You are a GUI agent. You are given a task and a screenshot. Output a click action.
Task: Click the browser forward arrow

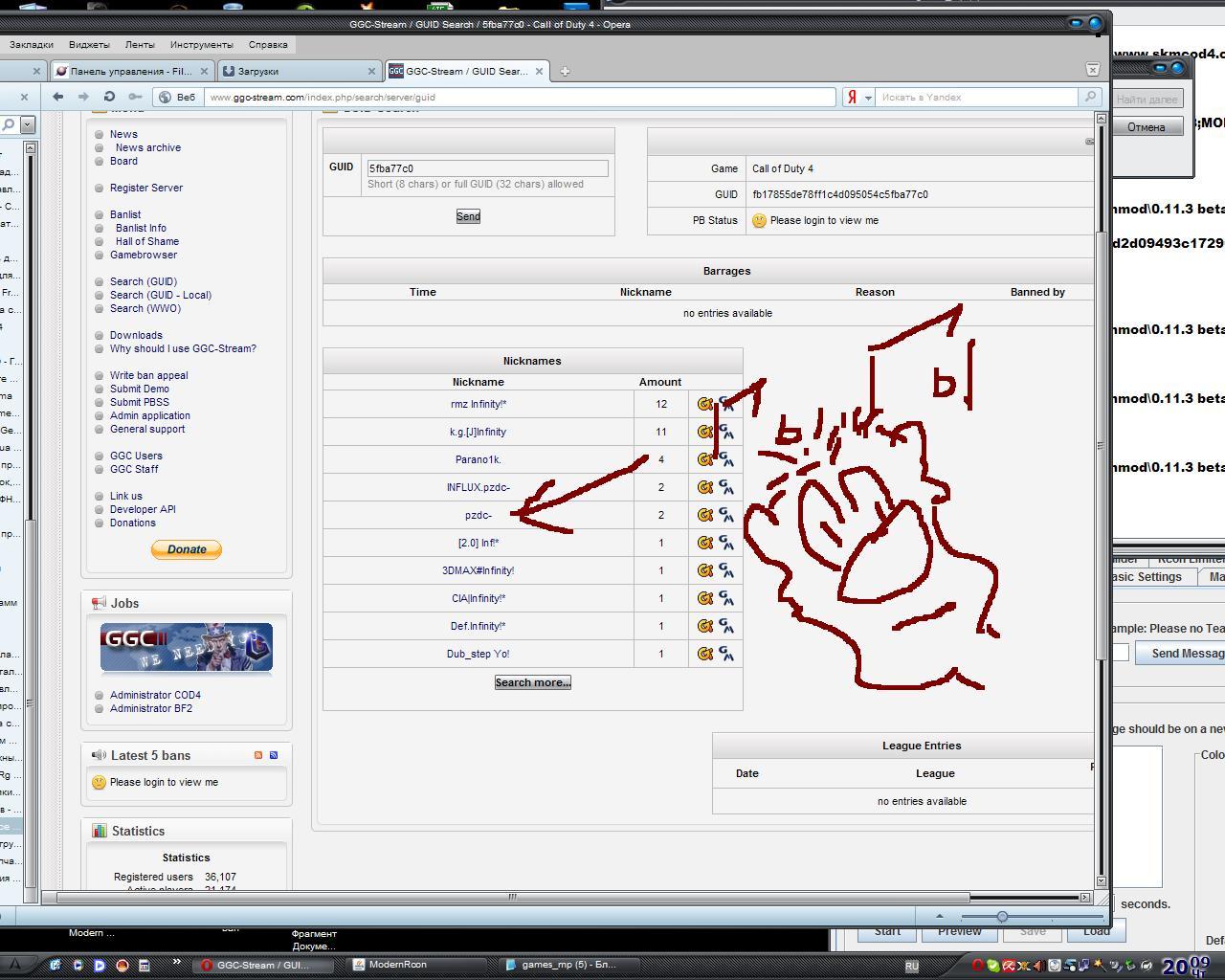(83, 97)
